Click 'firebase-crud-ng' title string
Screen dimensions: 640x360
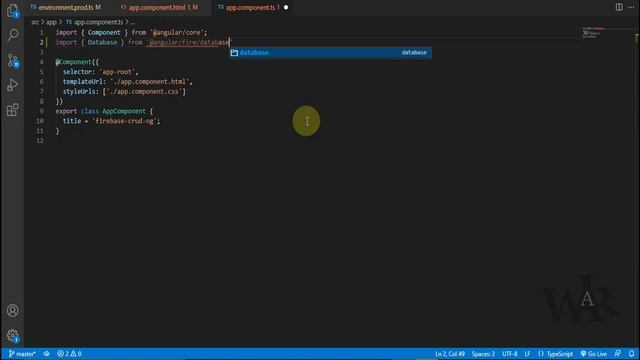pyautogui.click(x=124, y=121)
